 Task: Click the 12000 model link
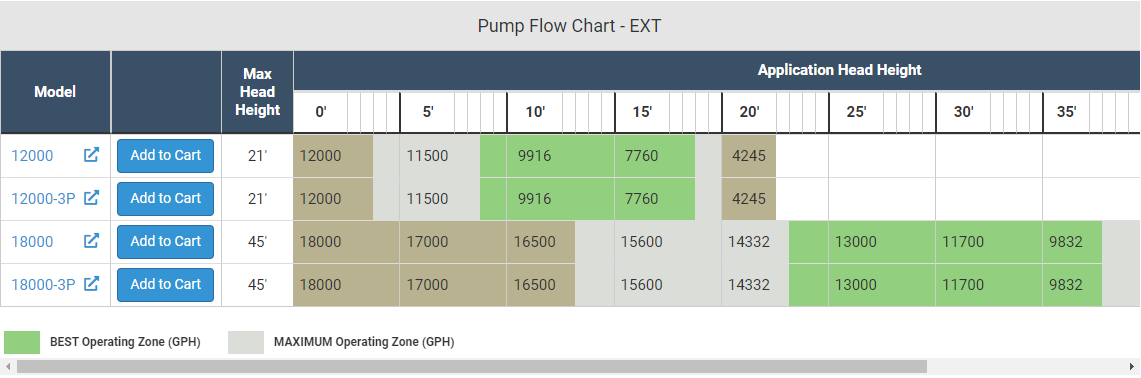coord(32,156)
